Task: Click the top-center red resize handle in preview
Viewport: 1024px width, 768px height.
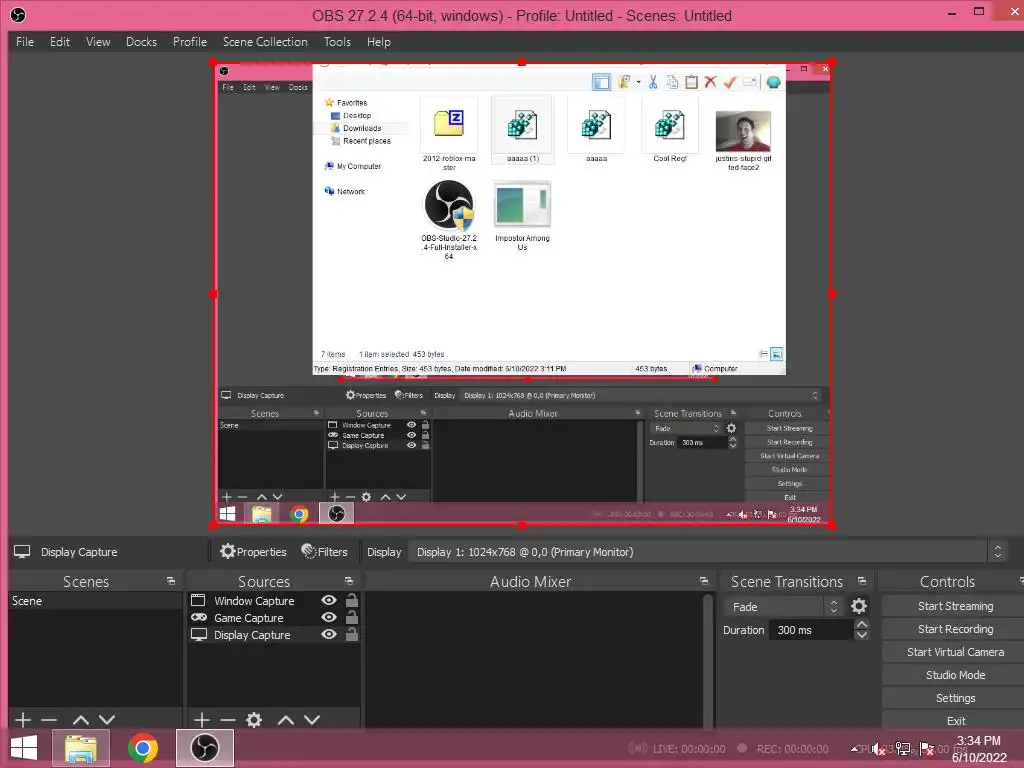Action: click(x=522, y=62)
